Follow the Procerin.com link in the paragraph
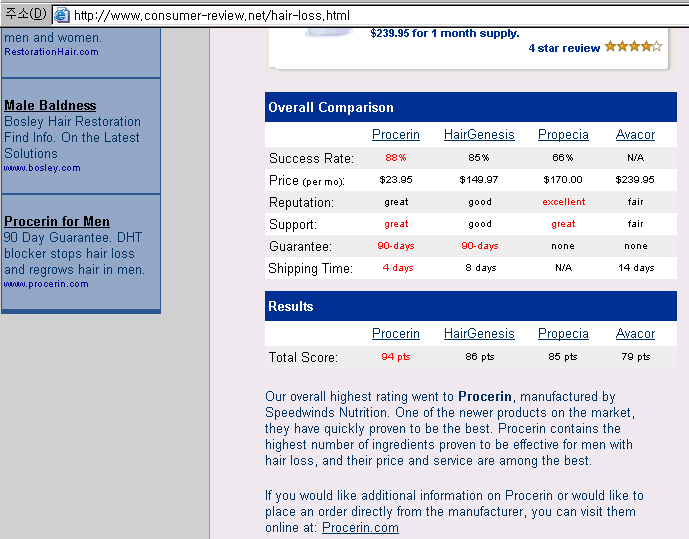Viewport: 689px width, 539px height. (x=360, y=527)
